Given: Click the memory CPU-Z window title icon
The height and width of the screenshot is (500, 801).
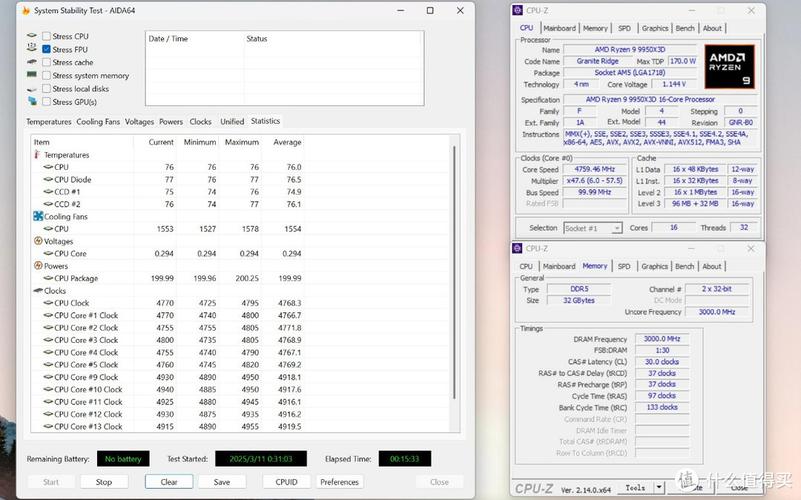Looking at the screenshot, I should 518,248.
